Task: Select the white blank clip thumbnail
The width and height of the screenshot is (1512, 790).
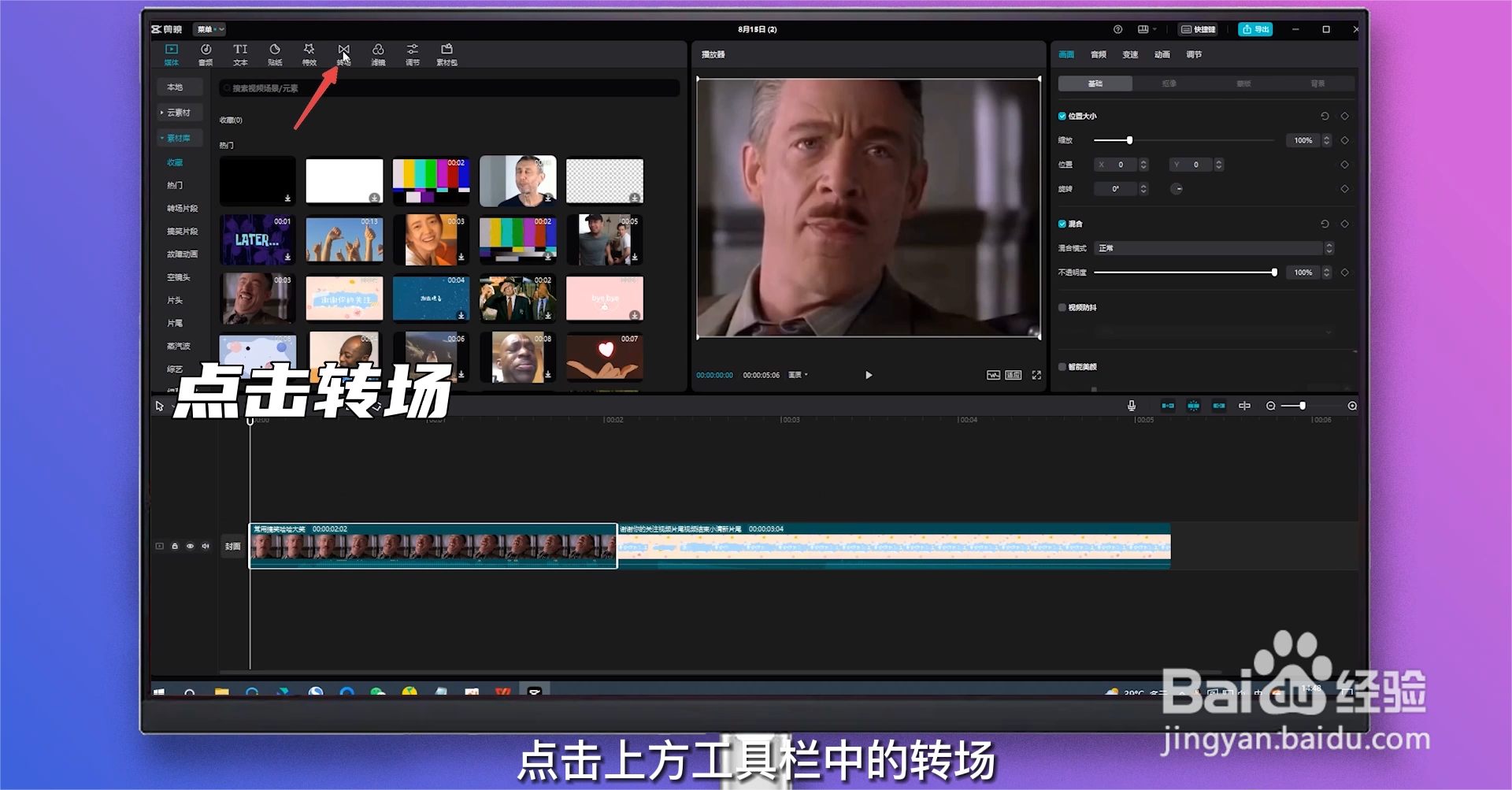Action: (344, 180)
